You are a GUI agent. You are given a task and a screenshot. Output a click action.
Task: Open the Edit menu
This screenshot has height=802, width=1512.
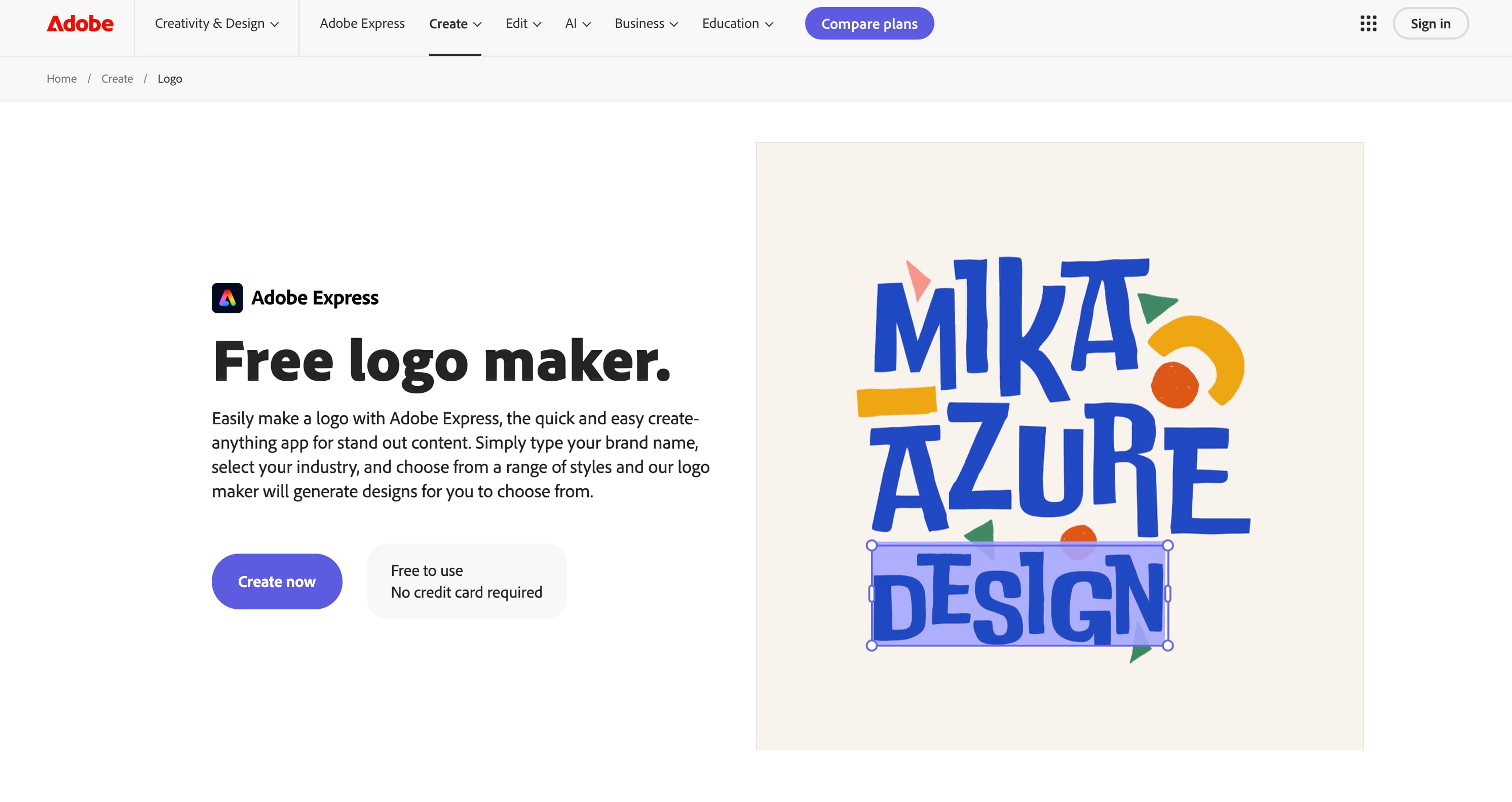tap(523, 23)
